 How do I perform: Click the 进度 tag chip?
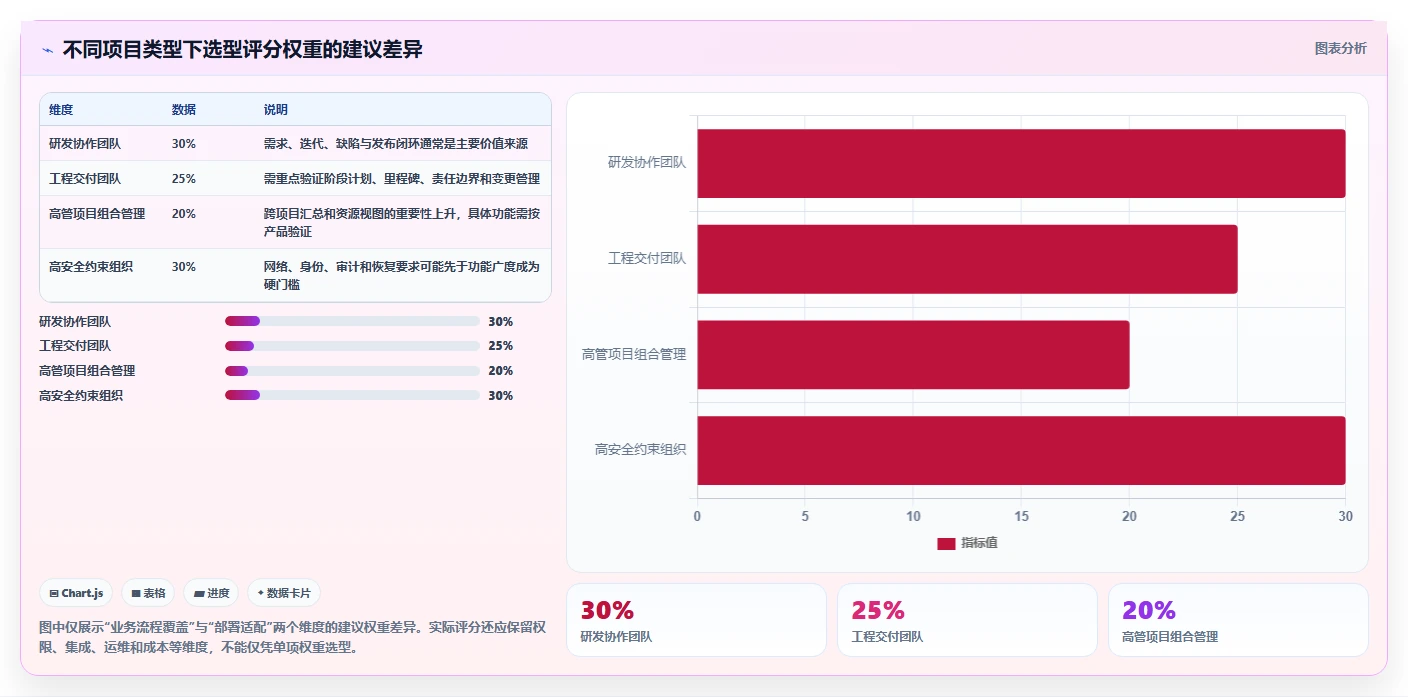coord(211,593)
